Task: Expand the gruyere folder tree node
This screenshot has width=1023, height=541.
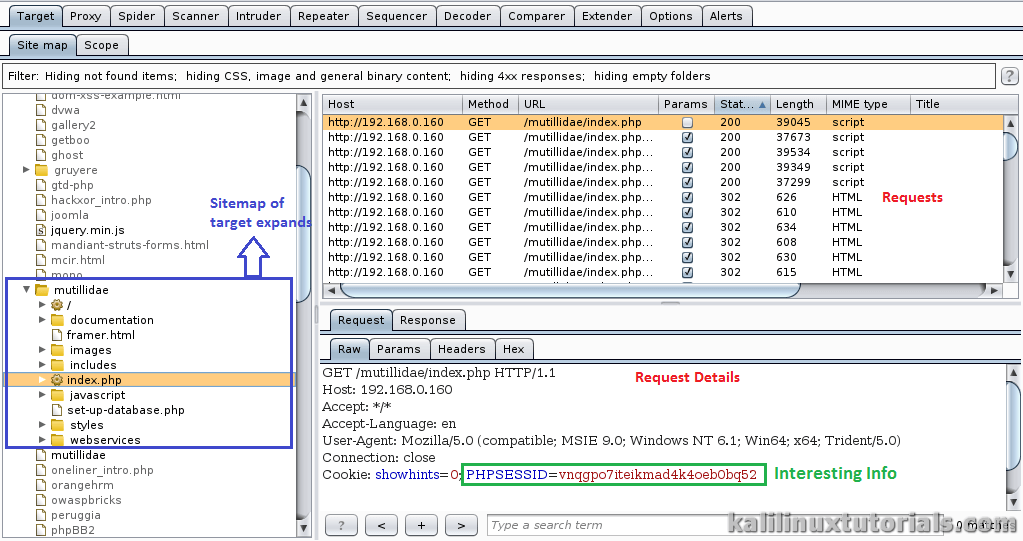Action: click(x=27, y=170)
